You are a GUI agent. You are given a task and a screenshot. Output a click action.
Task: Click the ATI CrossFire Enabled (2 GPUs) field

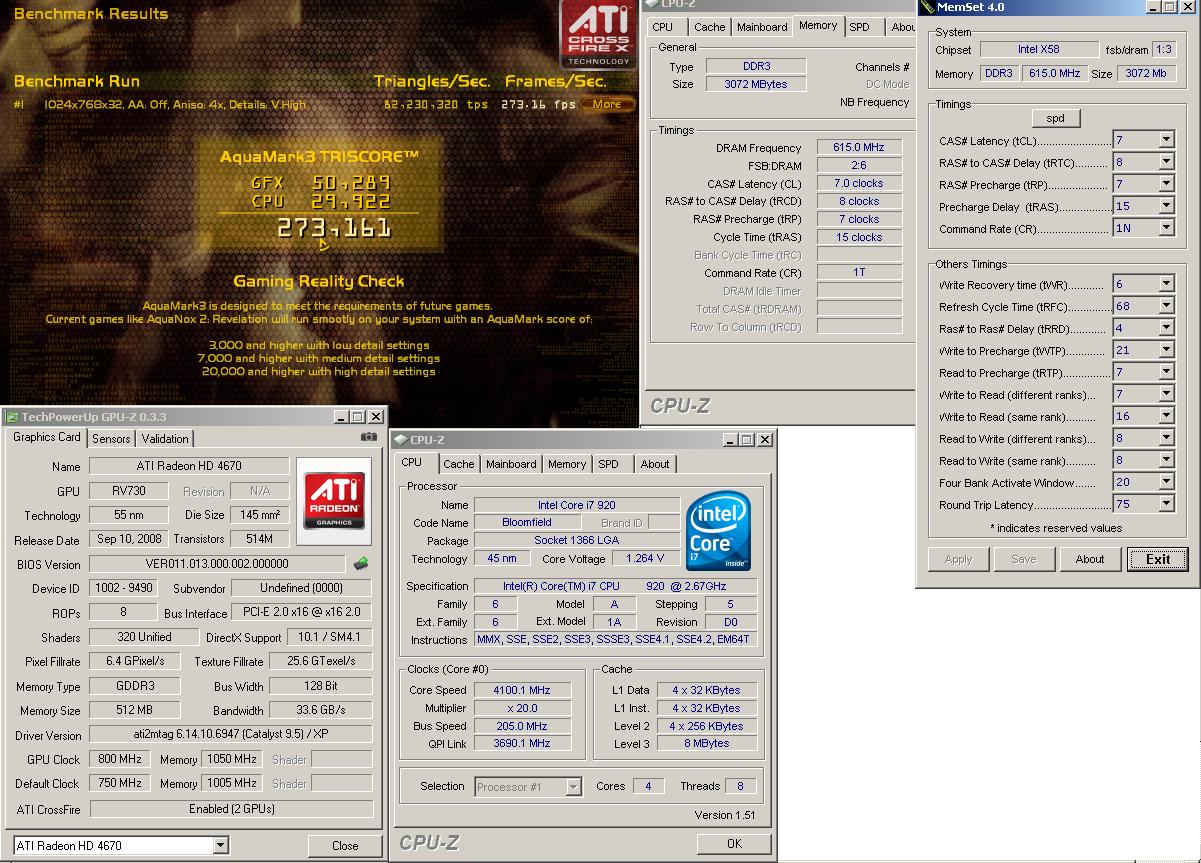point(231,809)
